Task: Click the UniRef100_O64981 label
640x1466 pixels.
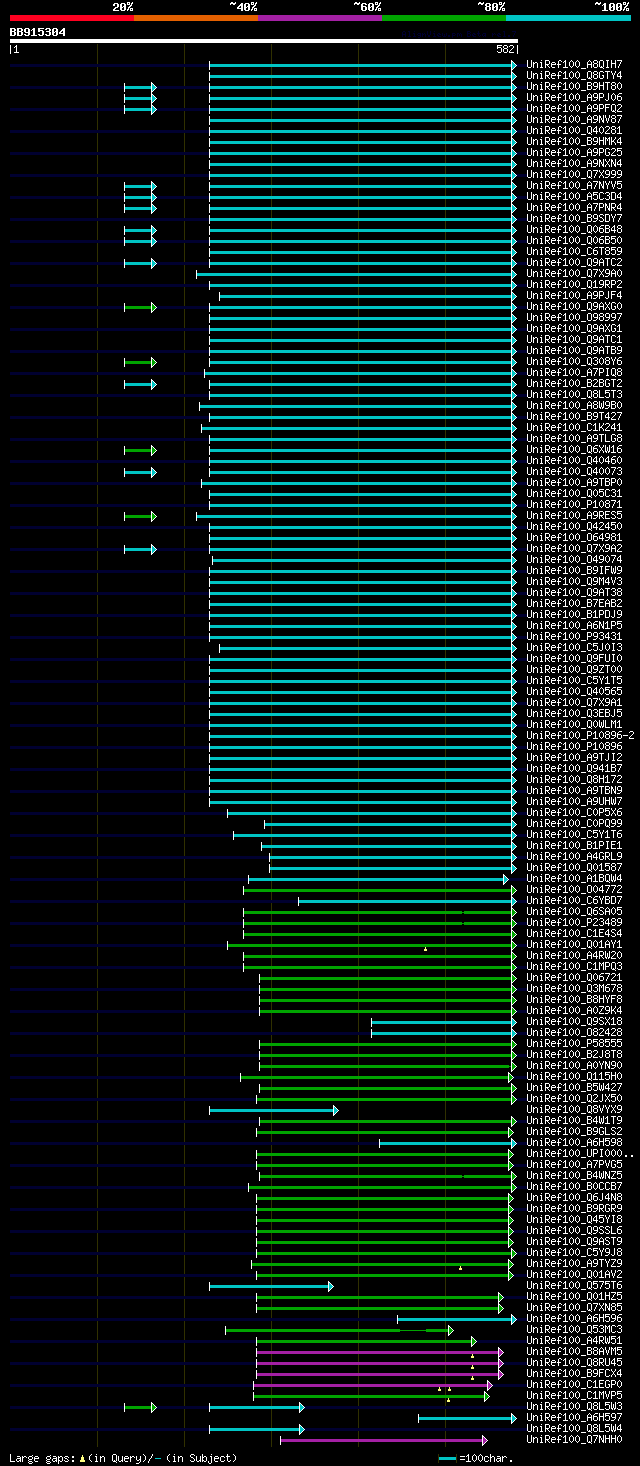Action: 574,537
